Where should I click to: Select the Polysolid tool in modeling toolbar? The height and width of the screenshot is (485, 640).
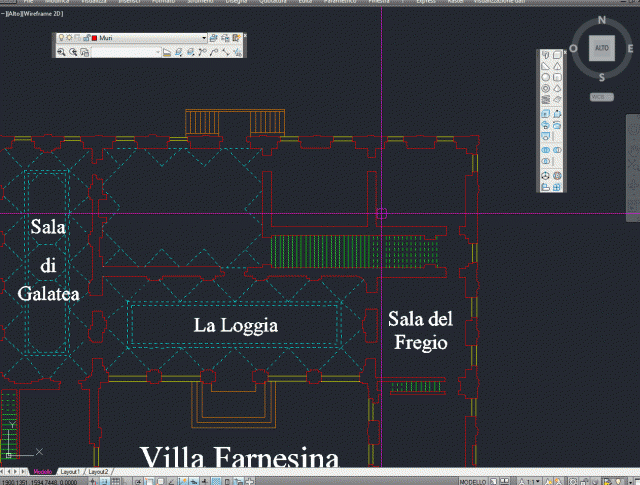click(546, 55)
